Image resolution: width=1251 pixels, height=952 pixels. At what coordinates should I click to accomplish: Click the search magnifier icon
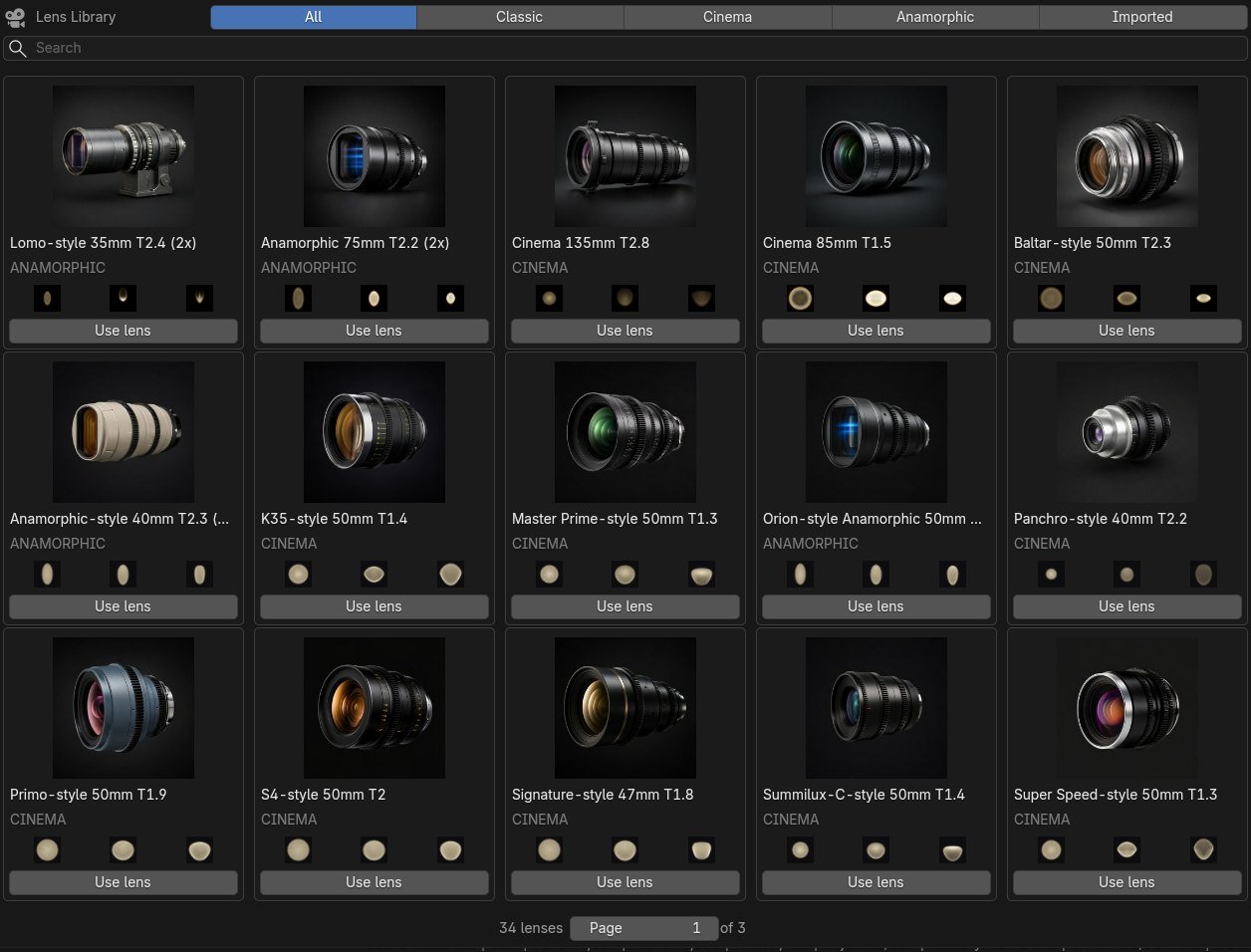(x=17, y=48)
